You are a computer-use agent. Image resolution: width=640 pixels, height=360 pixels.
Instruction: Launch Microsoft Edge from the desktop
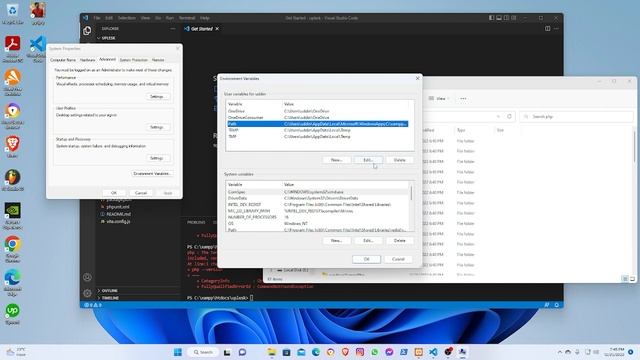(13, 282)
